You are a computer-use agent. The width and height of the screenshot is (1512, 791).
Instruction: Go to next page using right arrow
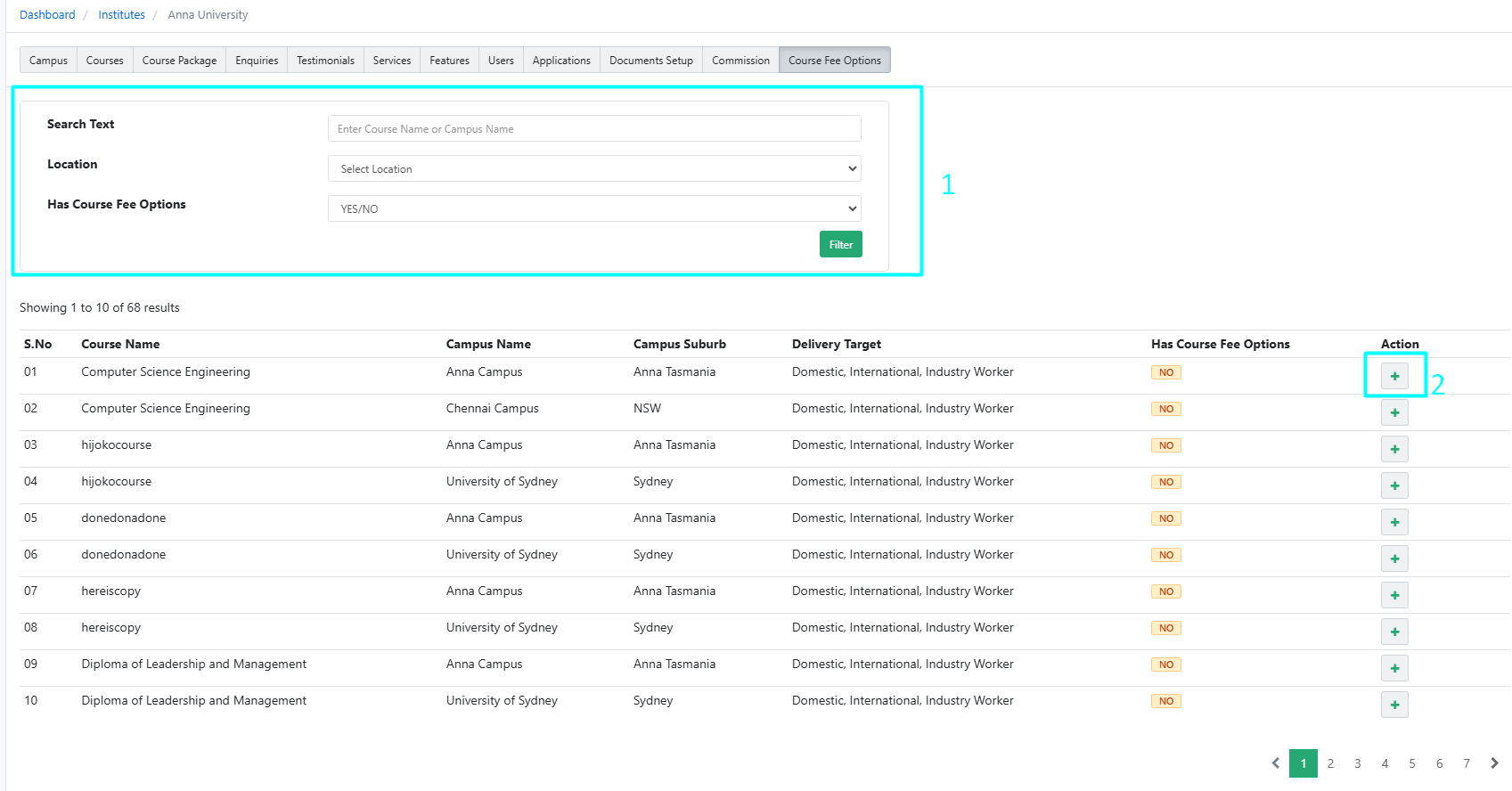point(1494,763)
